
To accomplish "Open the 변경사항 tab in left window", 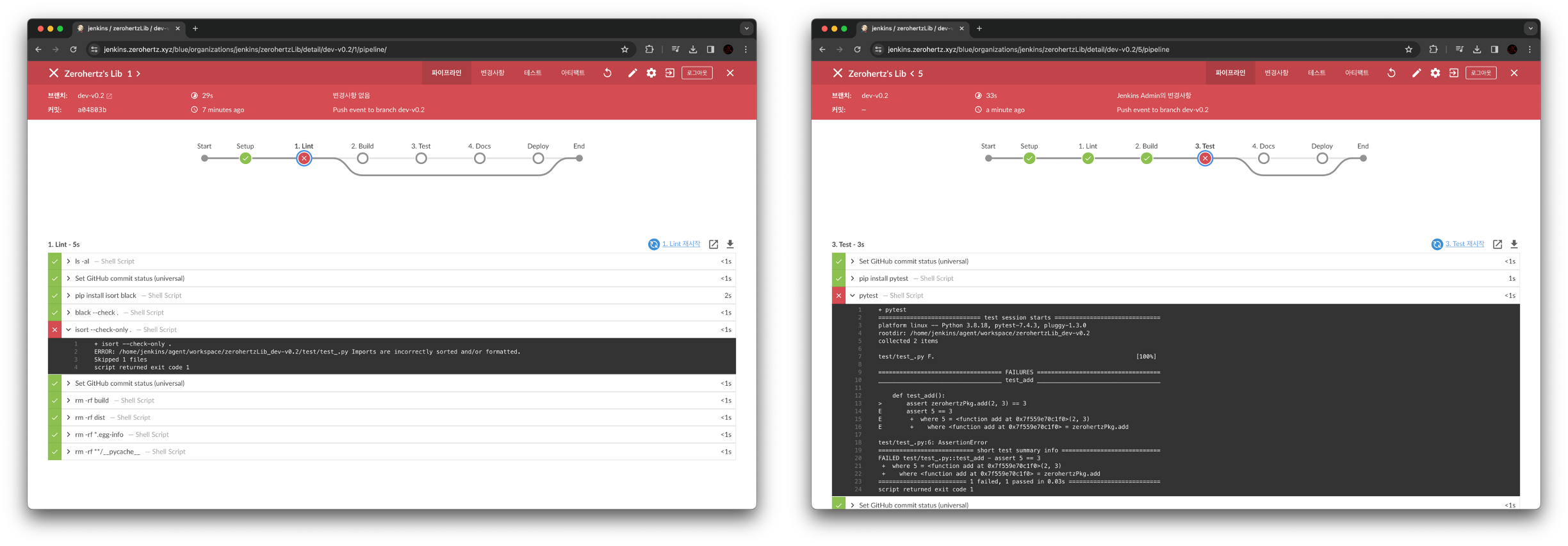I will tap(493, 73).
